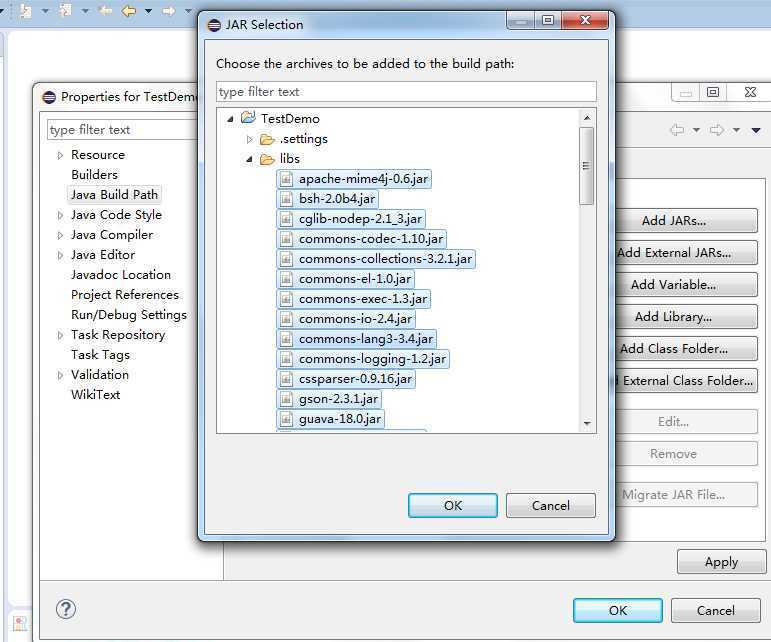Click Add JARs... button
Image resolution: width=771 pixels, height=642 pixels.
click(x=686, y=221)
